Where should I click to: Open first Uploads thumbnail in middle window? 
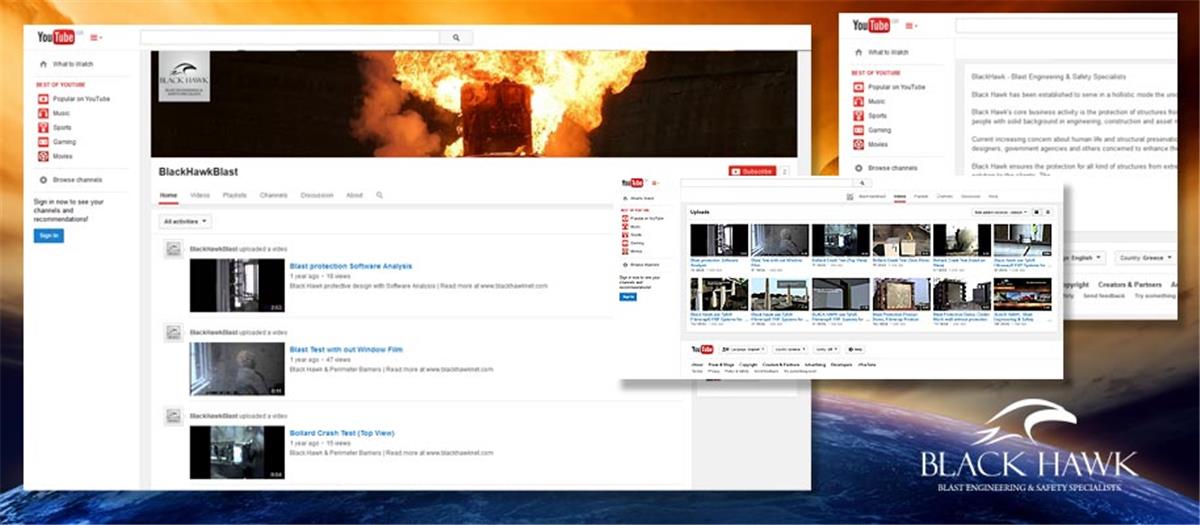[x=719, y=240]
